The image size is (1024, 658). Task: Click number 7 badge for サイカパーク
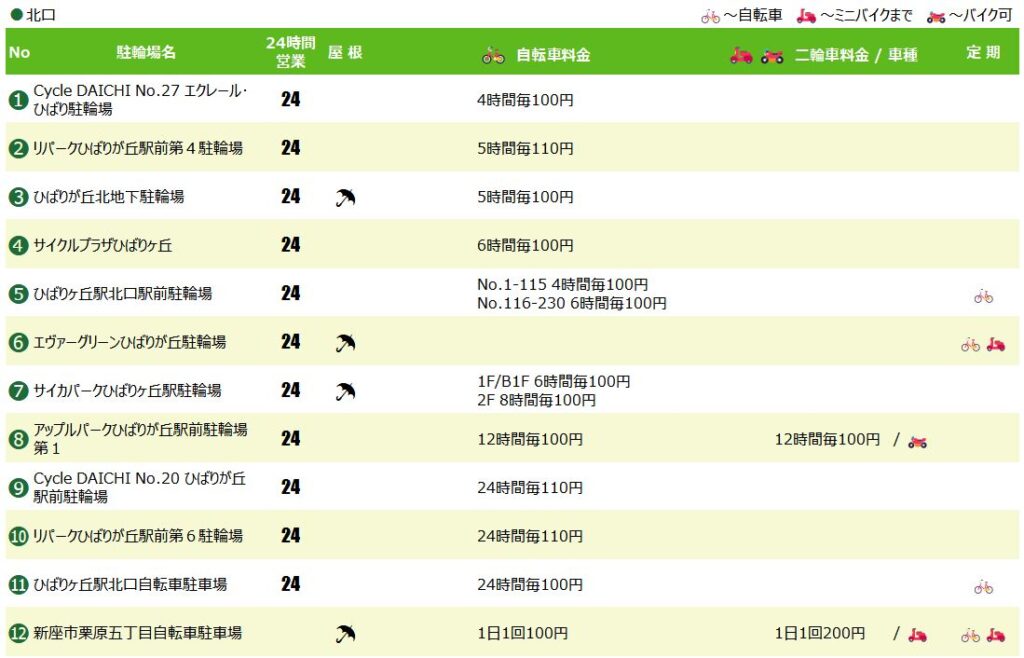click(18, 390)
